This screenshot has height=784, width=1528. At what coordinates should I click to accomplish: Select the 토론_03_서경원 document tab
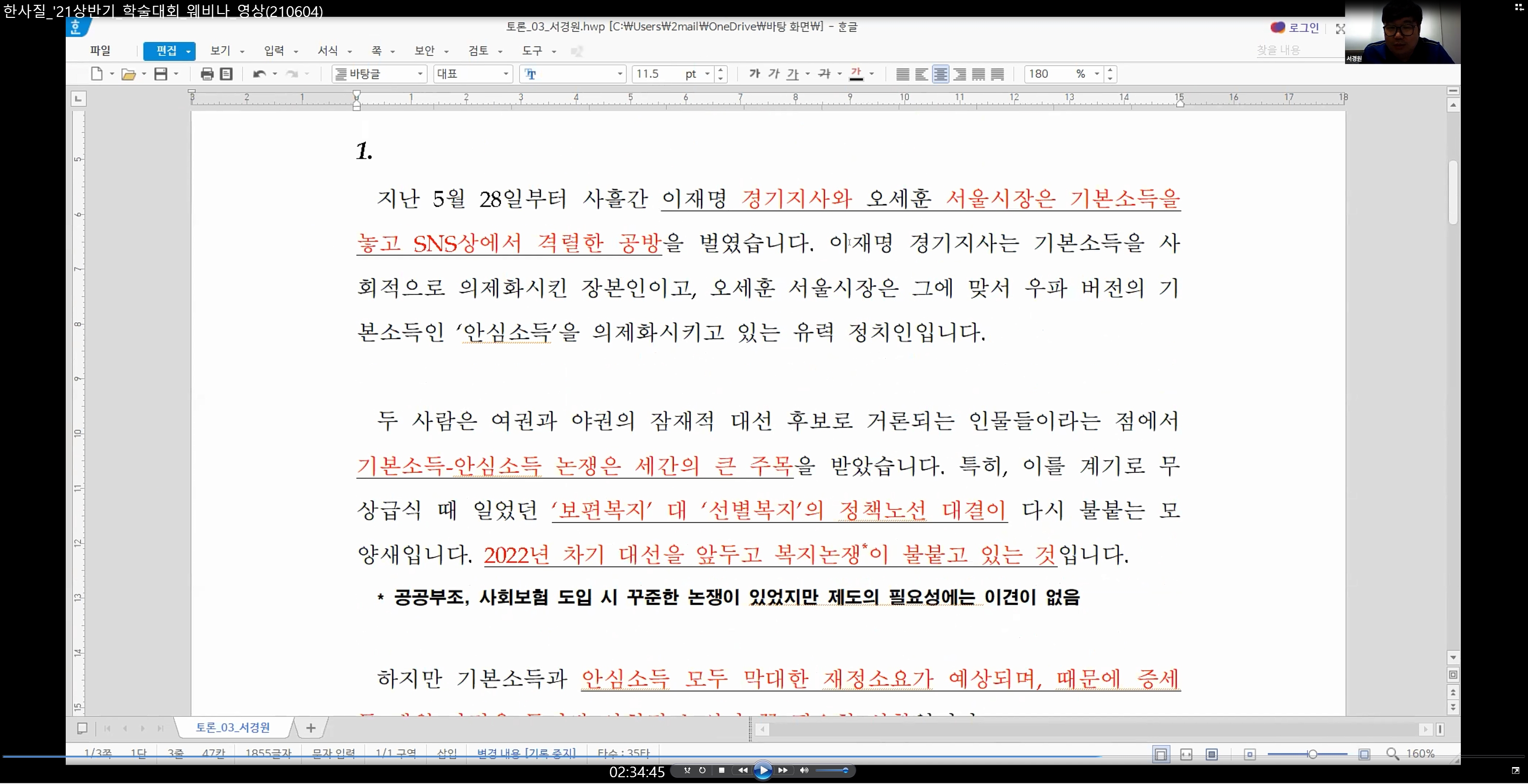coord(233,727)
